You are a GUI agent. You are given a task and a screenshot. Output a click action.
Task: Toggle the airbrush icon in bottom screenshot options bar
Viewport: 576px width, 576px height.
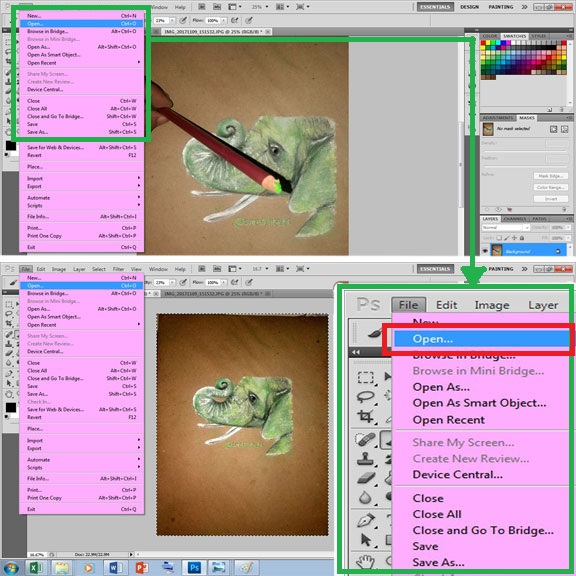coord(235,282)
